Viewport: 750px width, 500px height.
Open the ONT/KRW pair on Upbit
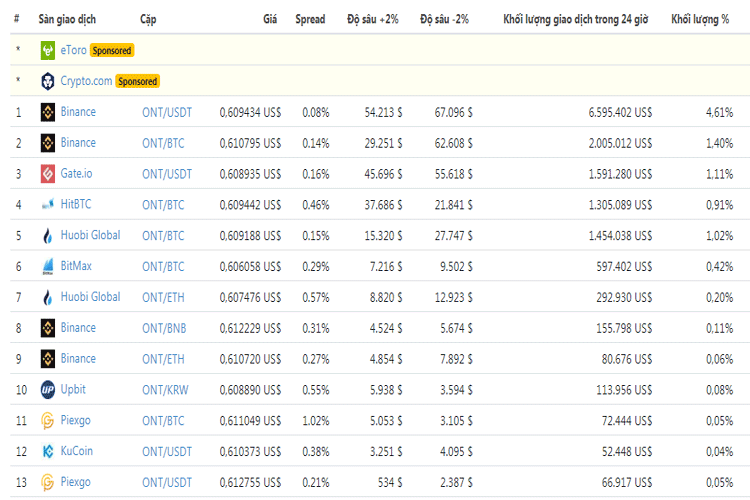coord(165,389)
